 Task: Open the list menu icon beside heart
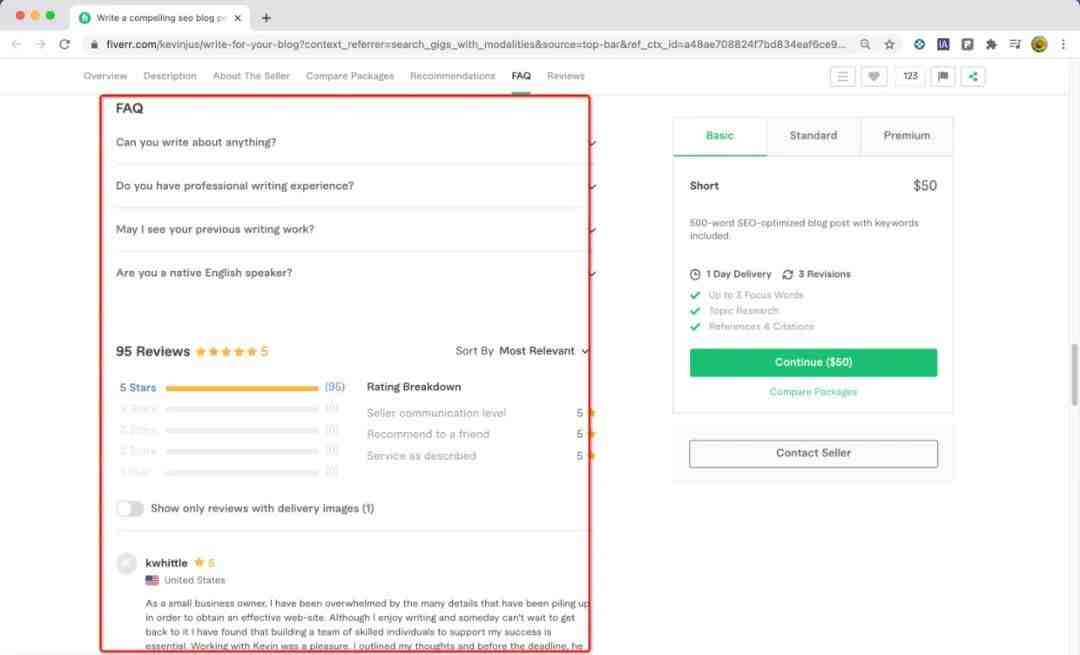(x=843, y=76)
